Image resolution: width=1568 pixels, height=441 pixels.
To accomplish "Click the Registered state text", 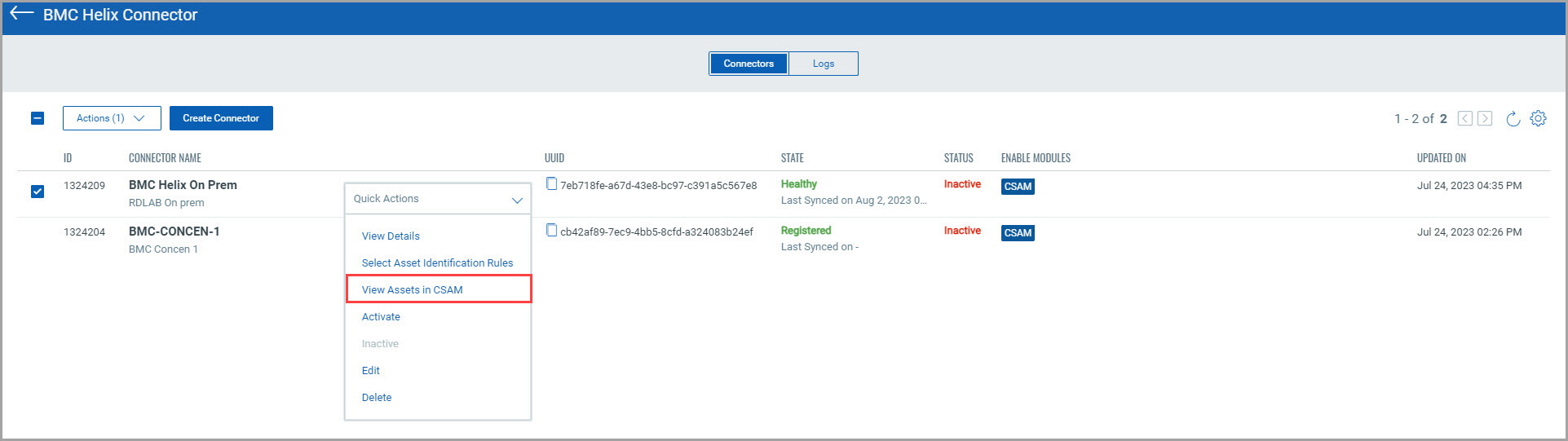I will point(806,231).
